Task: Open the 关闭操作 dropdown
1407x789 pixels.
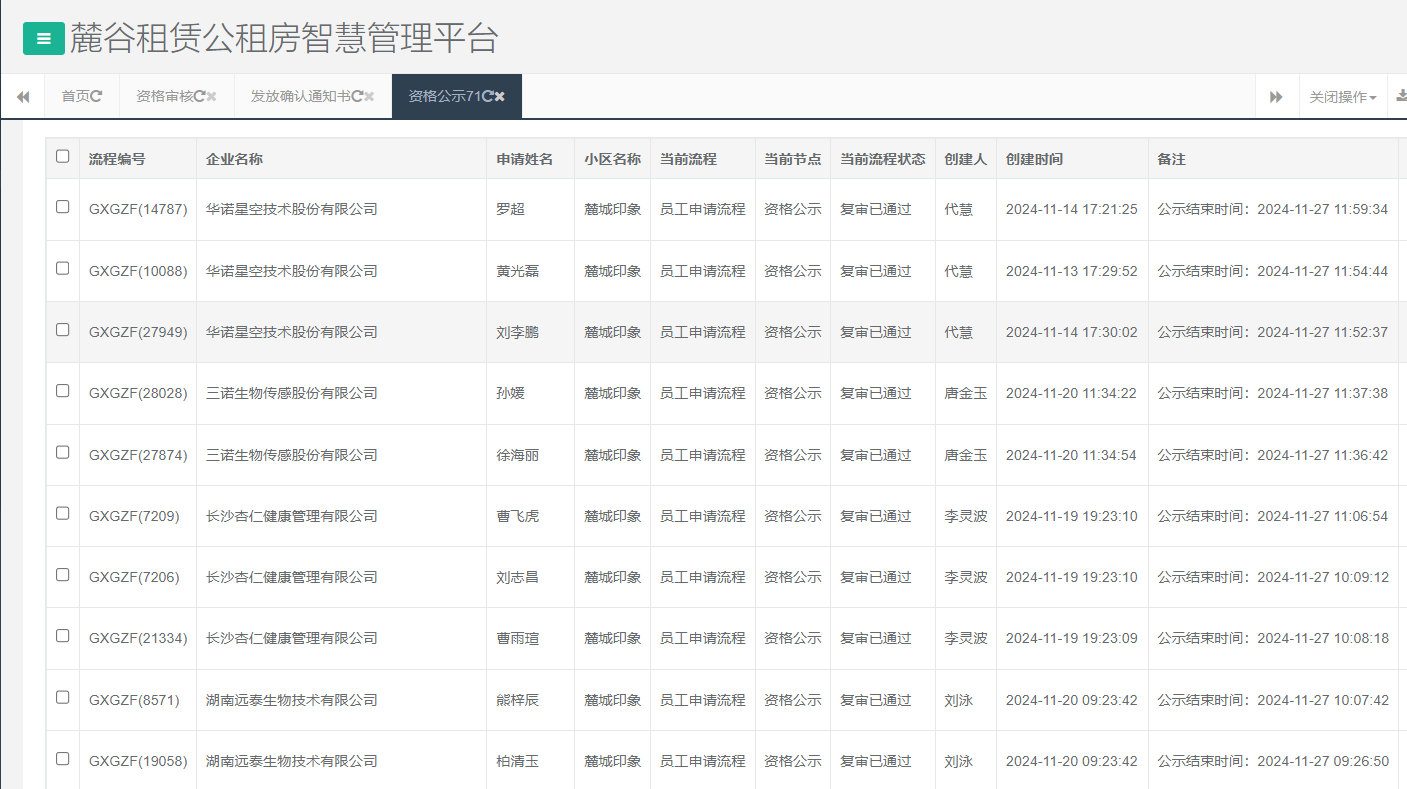Action: [x=1342, y=96]
